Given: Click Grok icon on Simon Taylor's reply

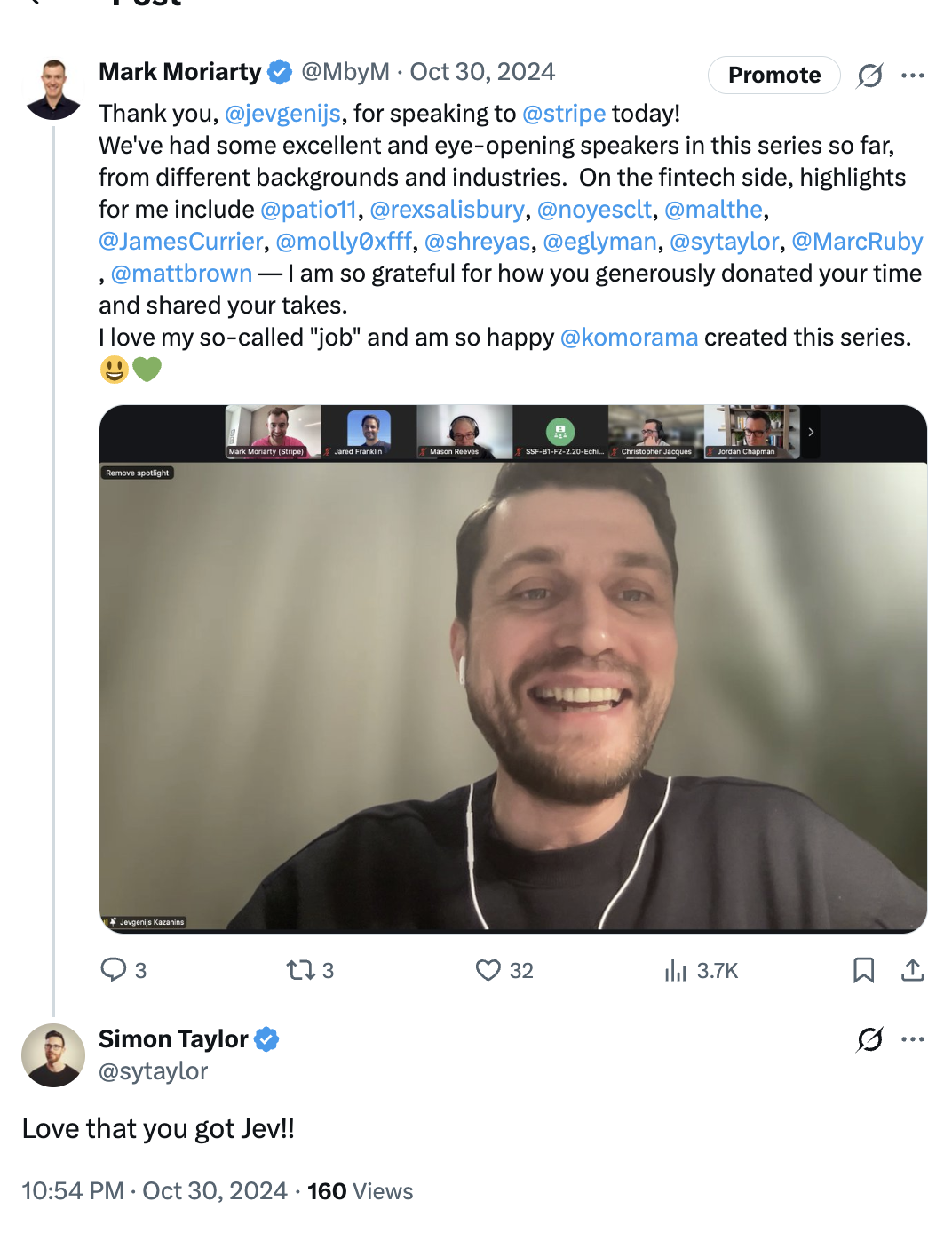Looking at the screenshot, I should [869, 1038].
